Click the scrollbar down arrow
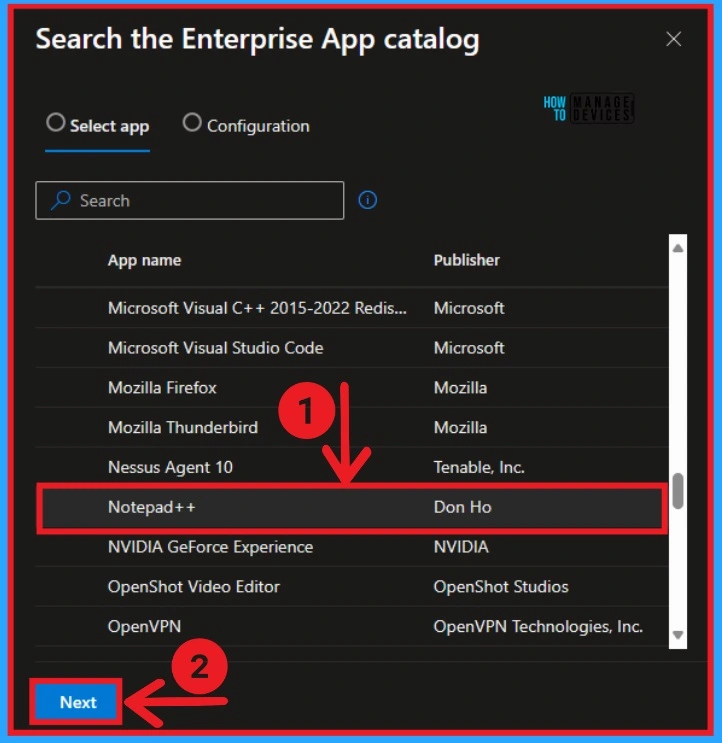The image size is (722, 743). [x=678, y=634]
